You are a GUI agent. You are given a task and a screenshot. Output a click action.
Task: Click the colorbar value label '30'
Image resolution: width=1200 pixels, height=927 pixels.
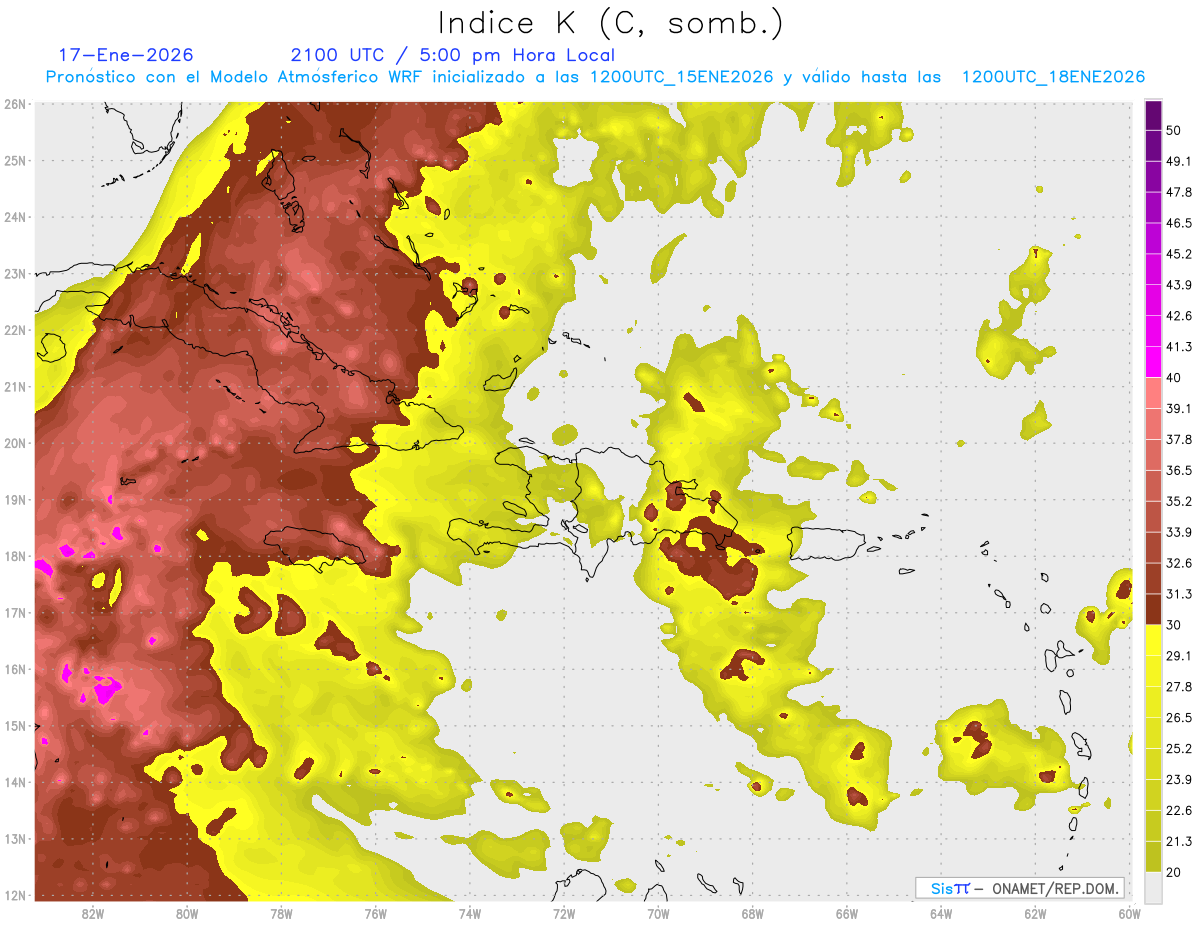point(1174,625)
